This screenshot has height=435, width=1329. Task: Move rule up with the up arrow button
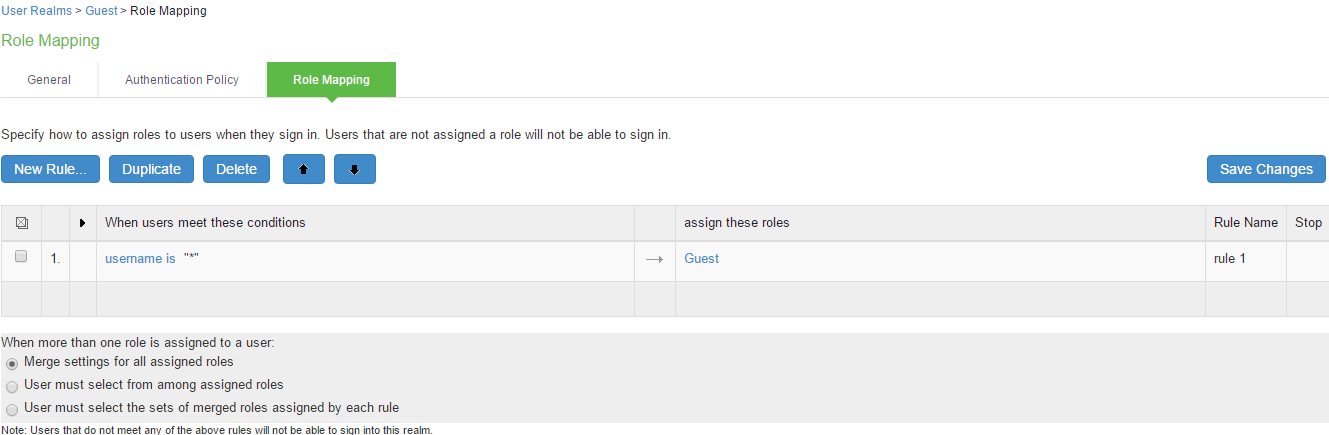[304, 169]
